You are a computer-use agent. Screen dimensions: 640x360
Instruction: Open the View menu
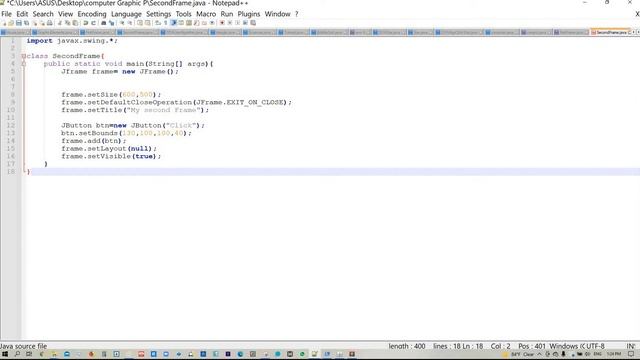65,14
